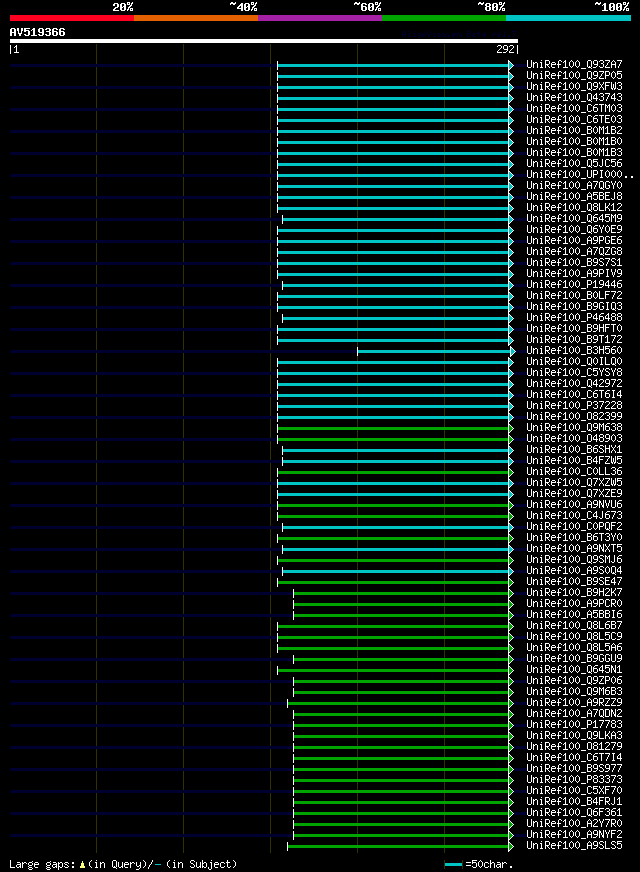Image resolution: width=640 pixels, height=872 pixels.
Task: Click the green alignment bar for A9SLS5
Action: pos(400,846)
